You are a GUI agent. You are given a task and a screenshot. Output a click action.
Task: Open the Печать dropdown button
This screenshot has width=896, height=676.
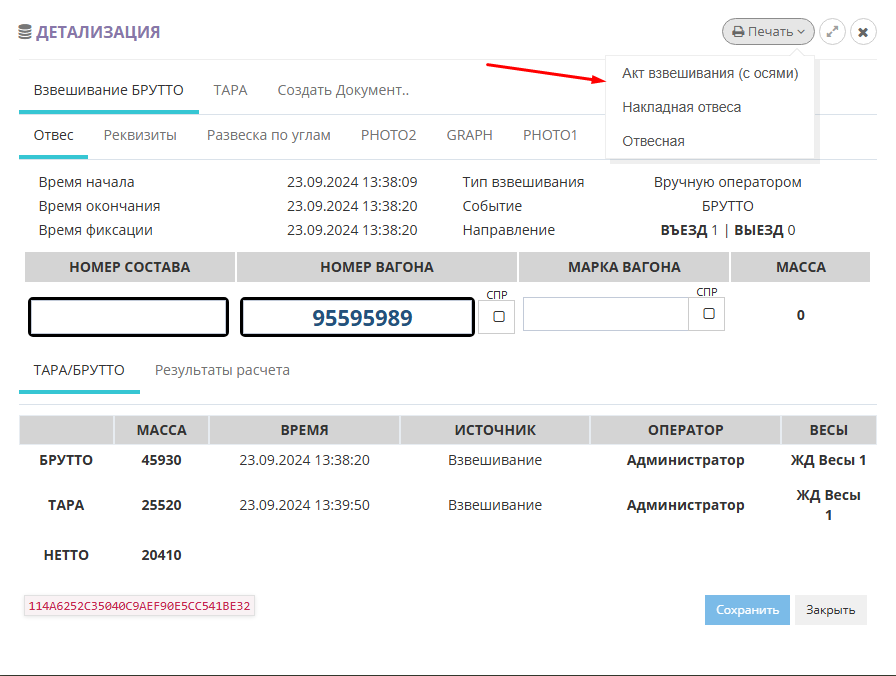pyautogui.click(x=768, y=32)
